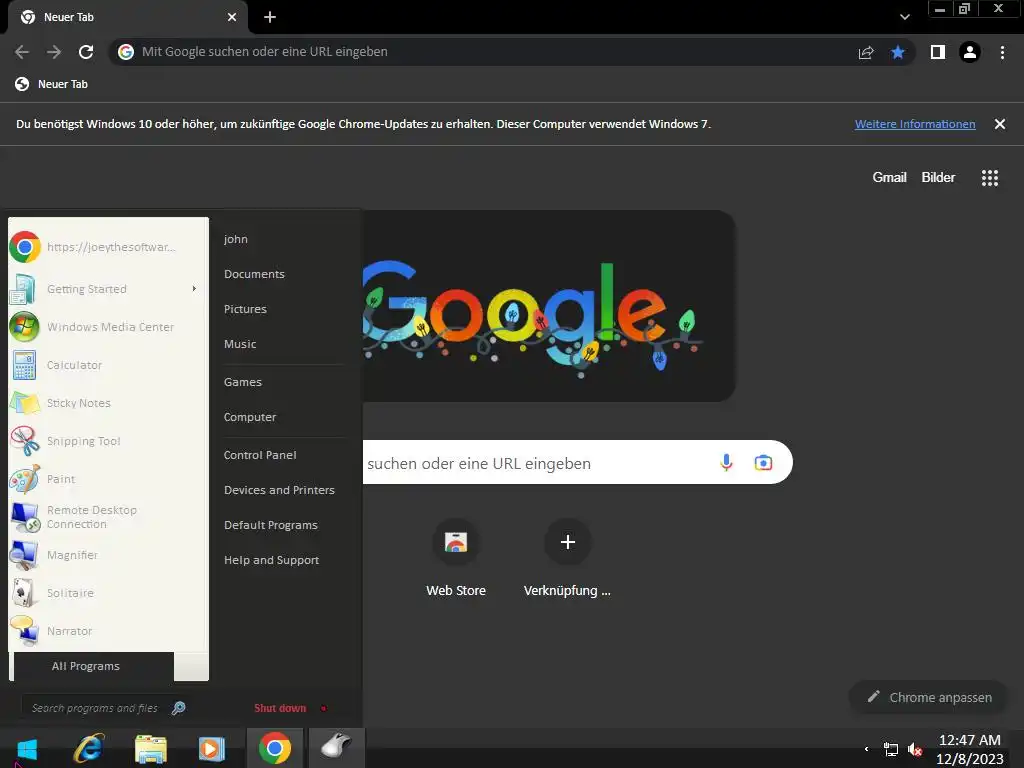Start Solitaire

pos(108,593)
